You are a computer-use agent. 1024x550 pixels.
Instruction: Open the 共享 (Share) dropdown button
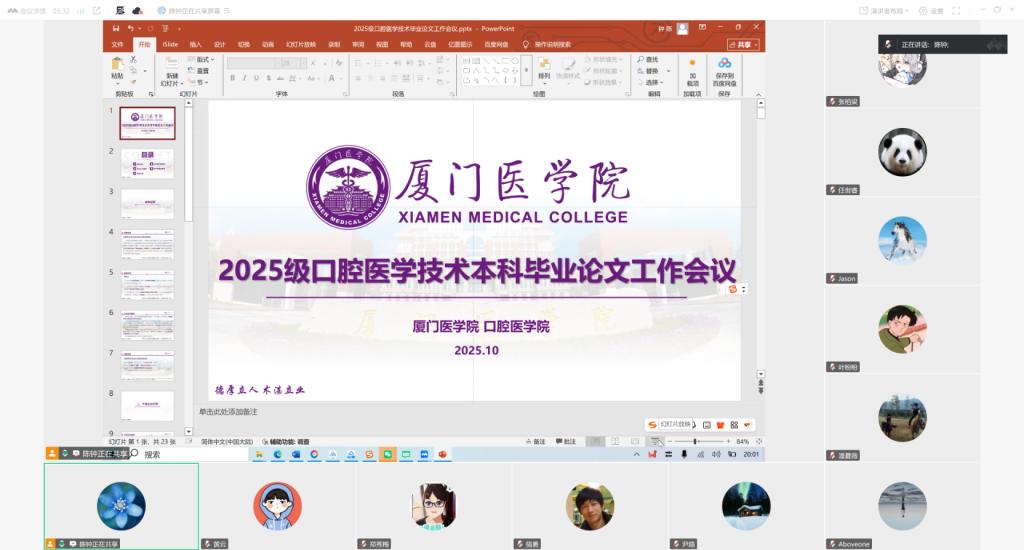point(743,44)
